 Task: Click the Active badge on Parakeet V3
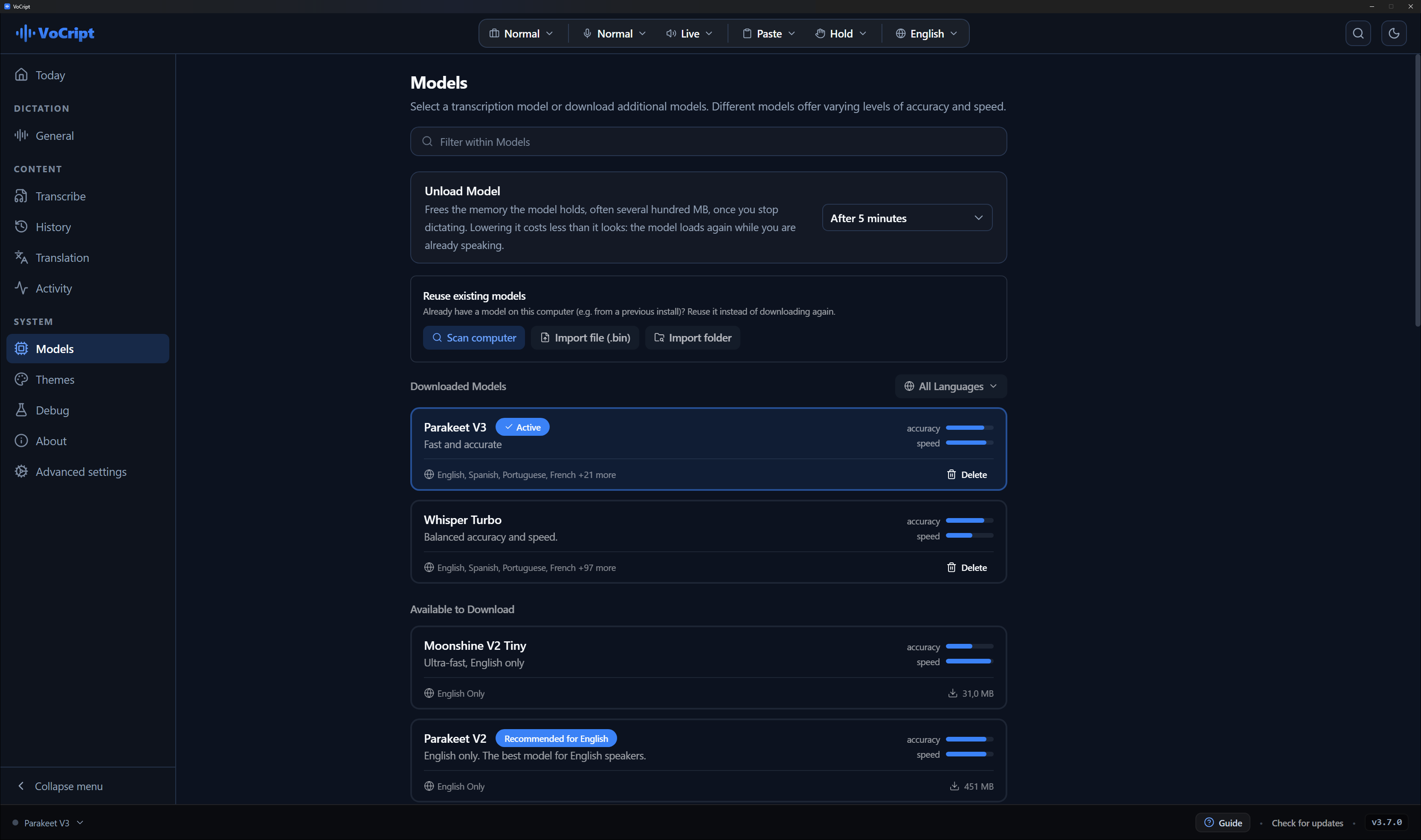click(522, 427)
